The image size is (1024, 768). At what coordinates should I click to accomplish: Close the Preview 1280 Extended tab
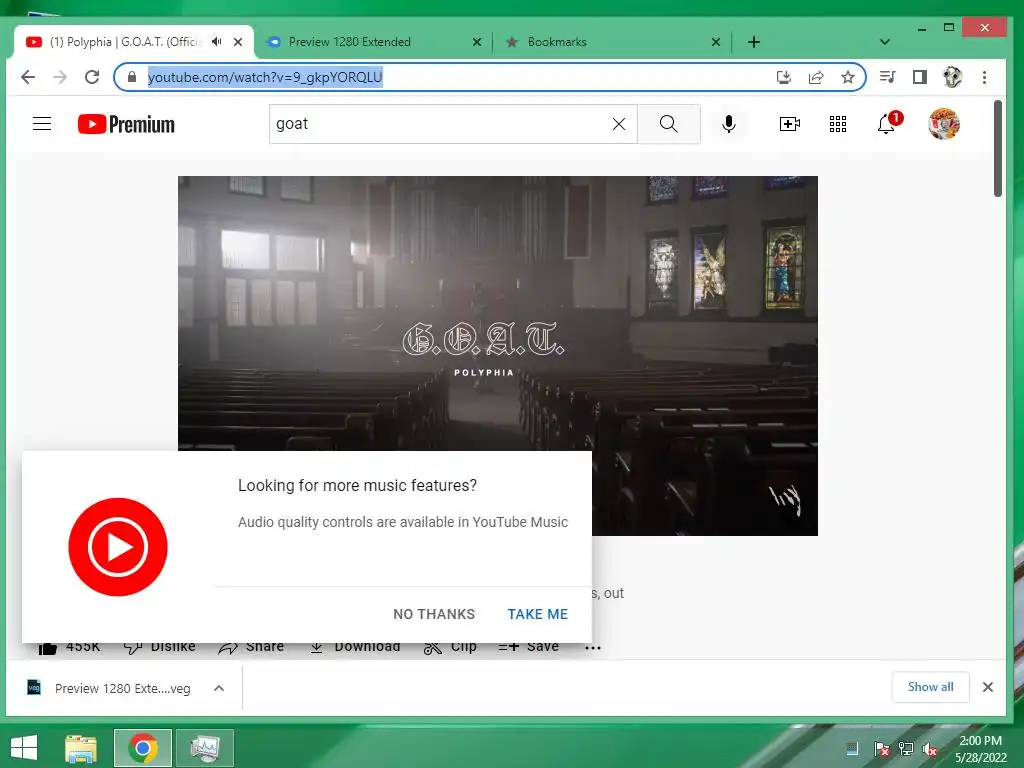tap(477, 42)
